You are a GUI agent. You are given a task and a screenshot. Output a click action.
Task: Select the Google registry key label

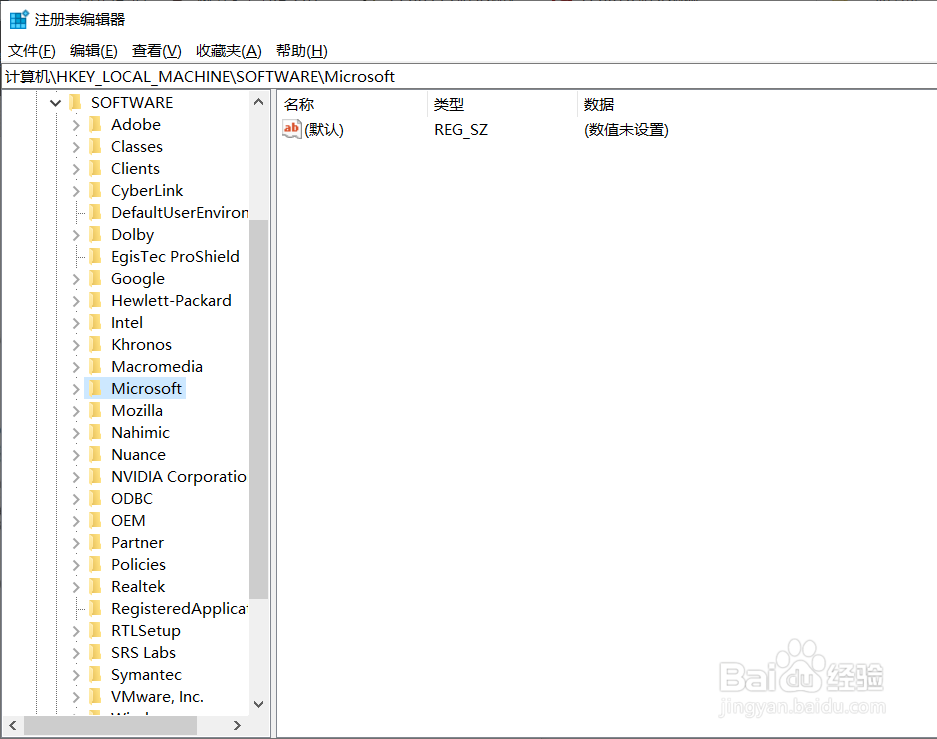[x=138, y=278]
